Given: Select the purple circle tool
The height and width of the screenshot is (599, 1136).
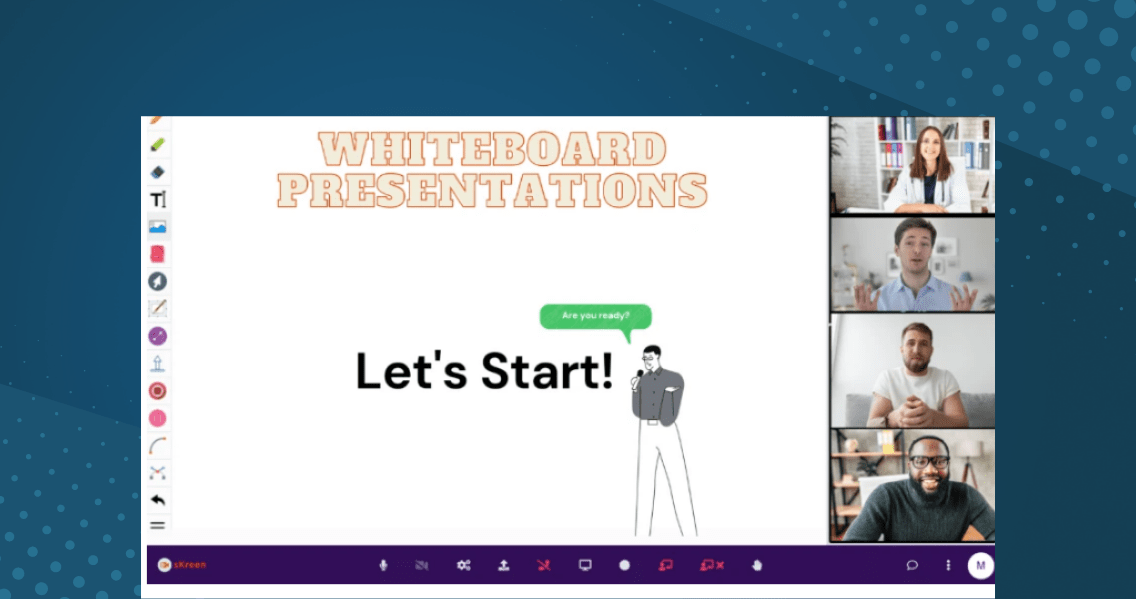Looking at the screenshot, I should coord(158,336).
